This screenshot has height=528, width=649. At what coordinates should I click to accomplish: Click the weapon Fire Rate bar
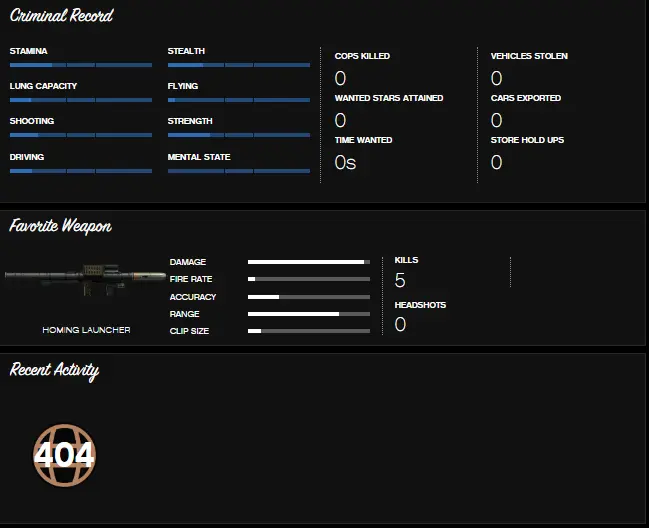pos(309,279)
